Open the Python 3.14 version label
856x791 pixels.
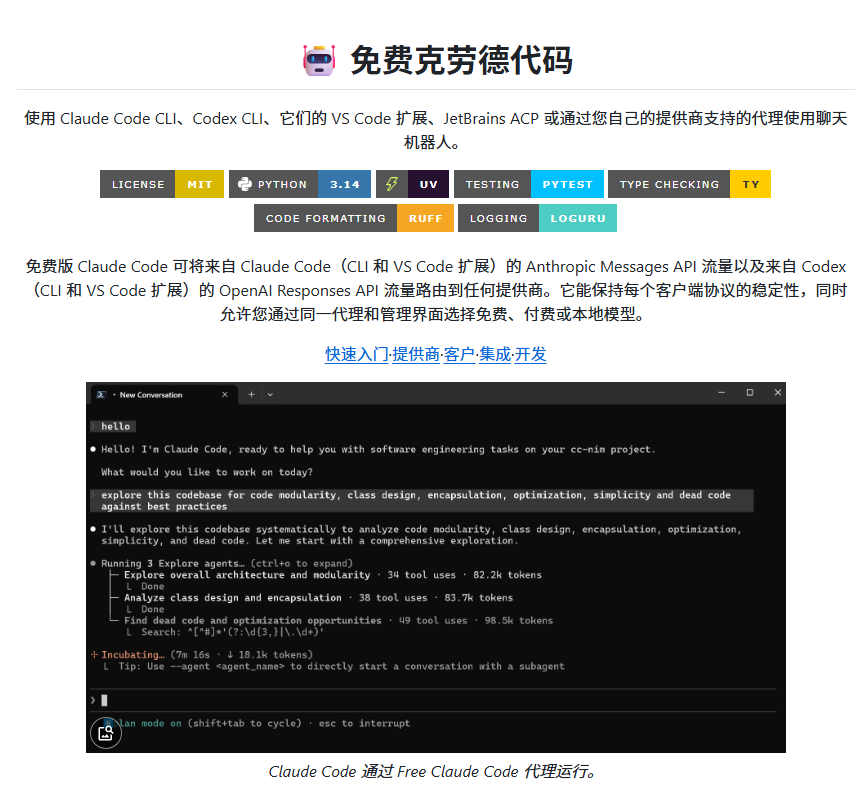pyautogui.click(x=344, y=184)
